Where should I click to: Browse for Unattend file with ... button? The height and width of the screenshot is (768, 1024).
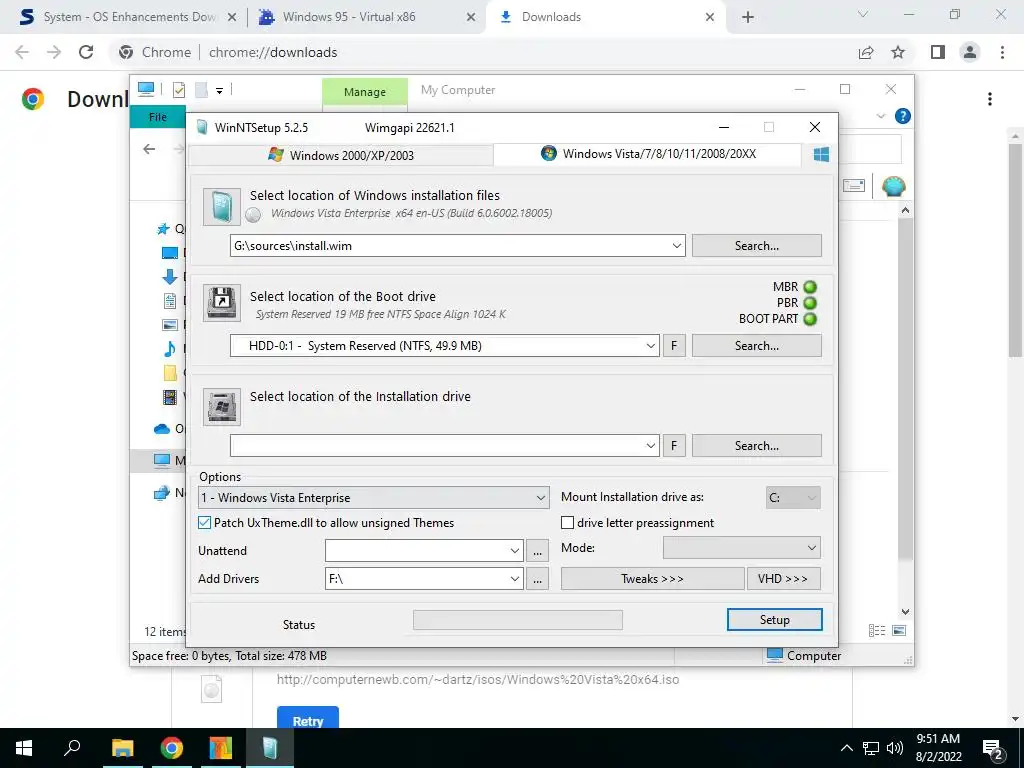point(537,551)
